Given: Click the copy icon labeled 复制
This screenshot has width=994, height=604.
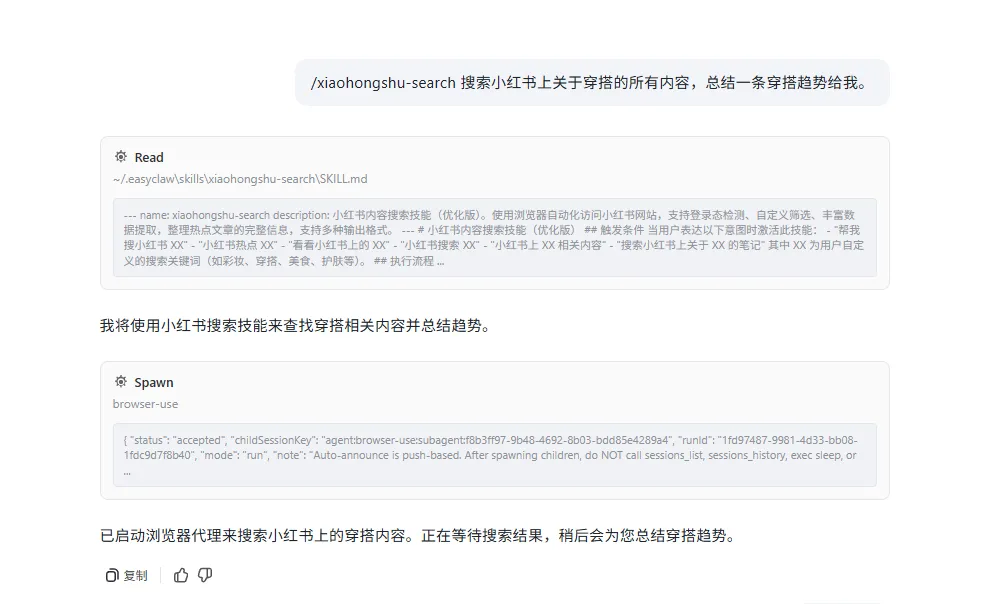Looking at the screenshot, I should (x=126, y=575).
